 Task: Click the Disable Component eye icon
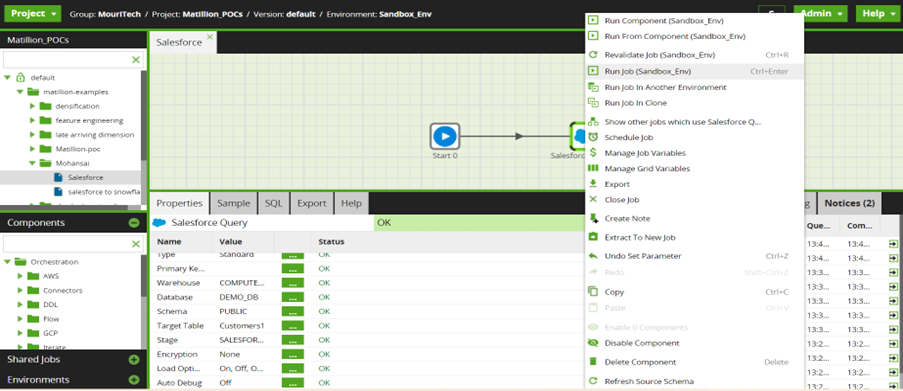(593, 343)
